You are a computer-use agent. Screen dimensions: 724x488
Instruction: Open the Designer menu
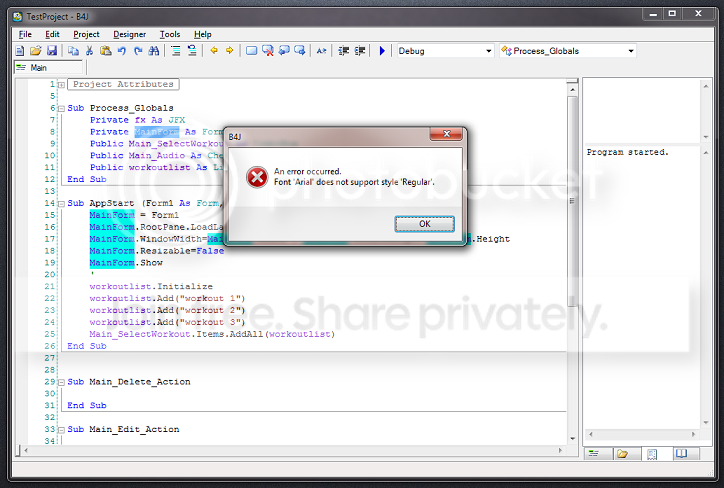130,34
